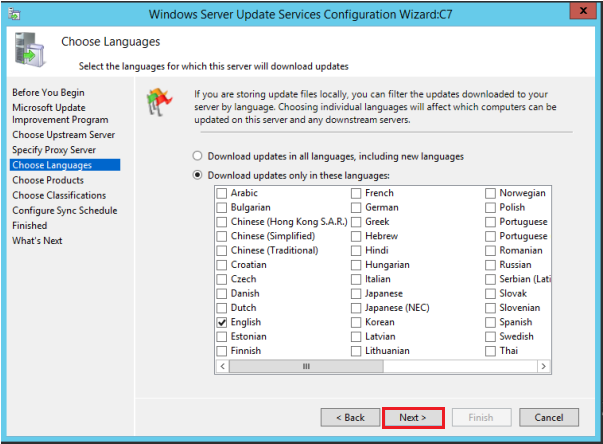Viewport: 603px width, 444px height.
Task: Close the configuration wizard window
Action: point(583,11)
